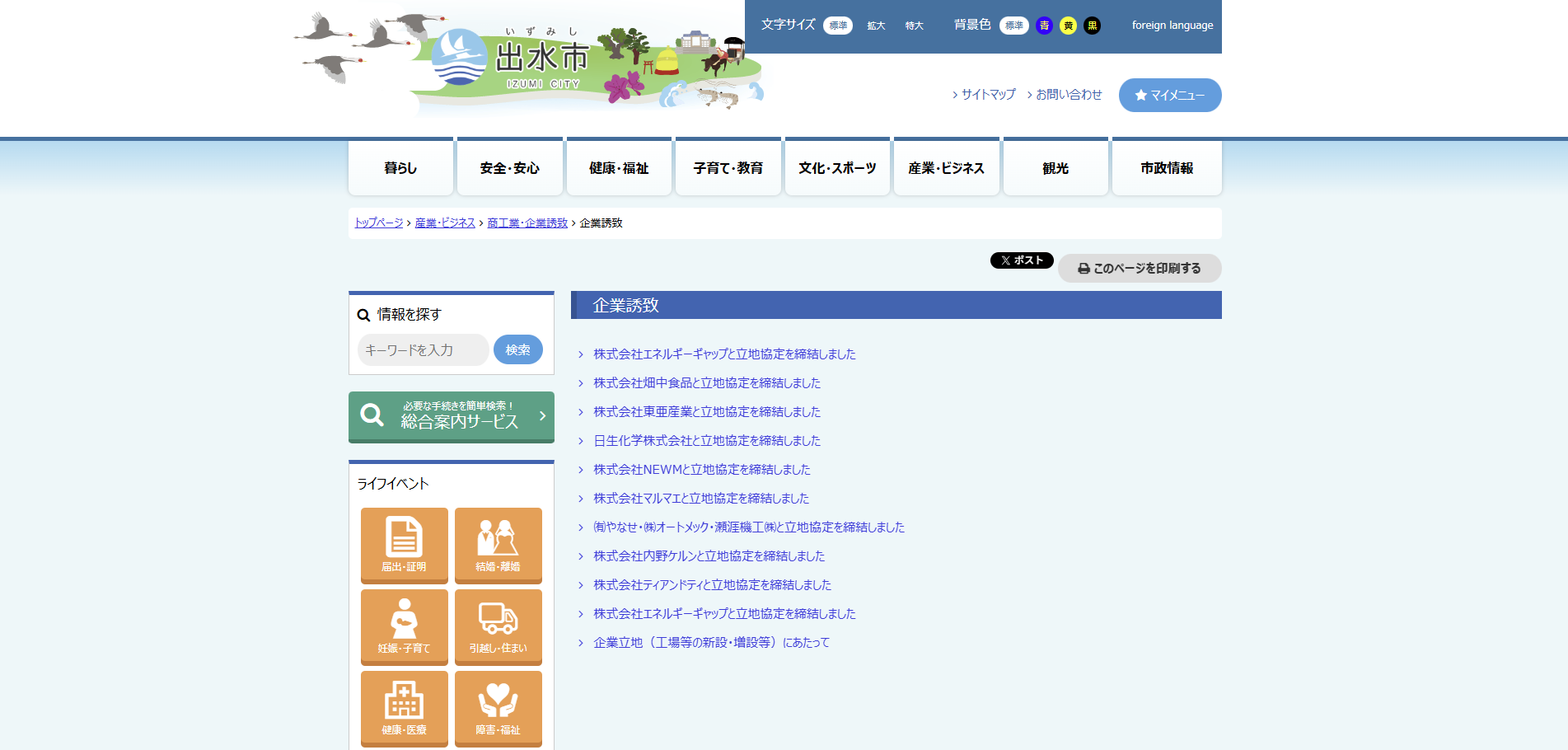Open the 暮らし navigation tab

(400, 167)
